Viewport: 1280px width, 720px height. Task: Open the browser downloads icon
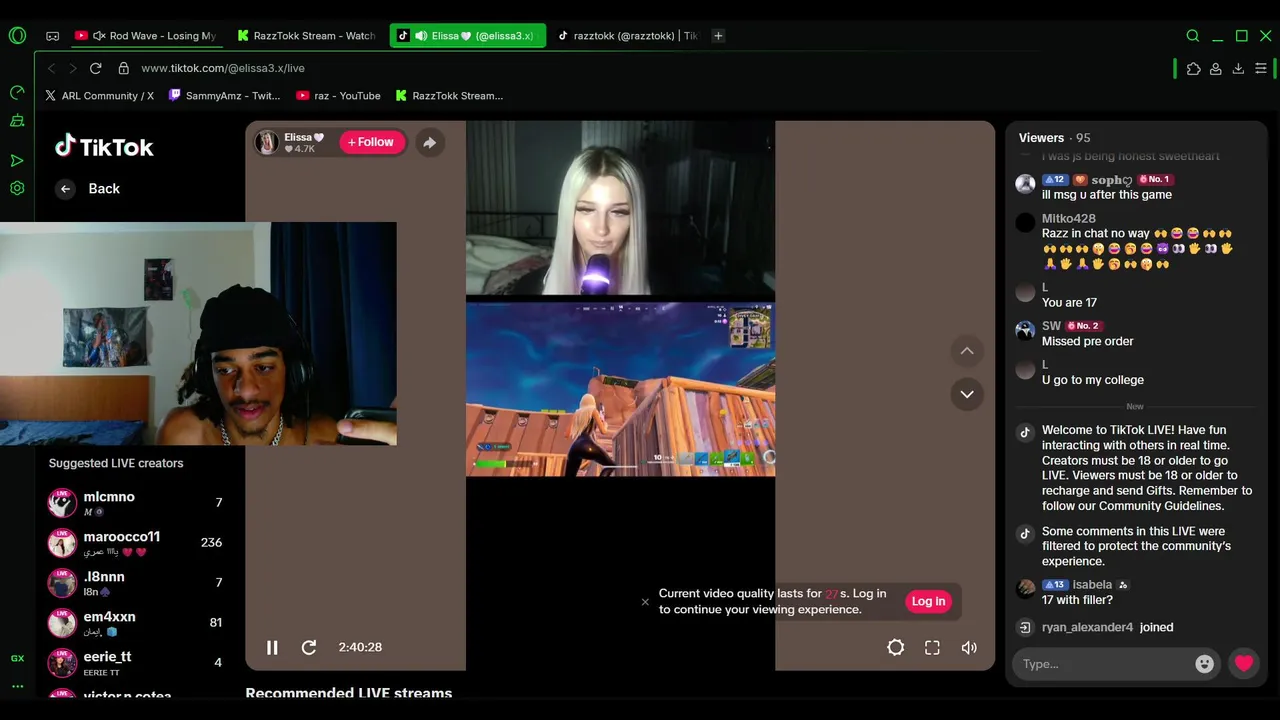(x=1238, y=68)
